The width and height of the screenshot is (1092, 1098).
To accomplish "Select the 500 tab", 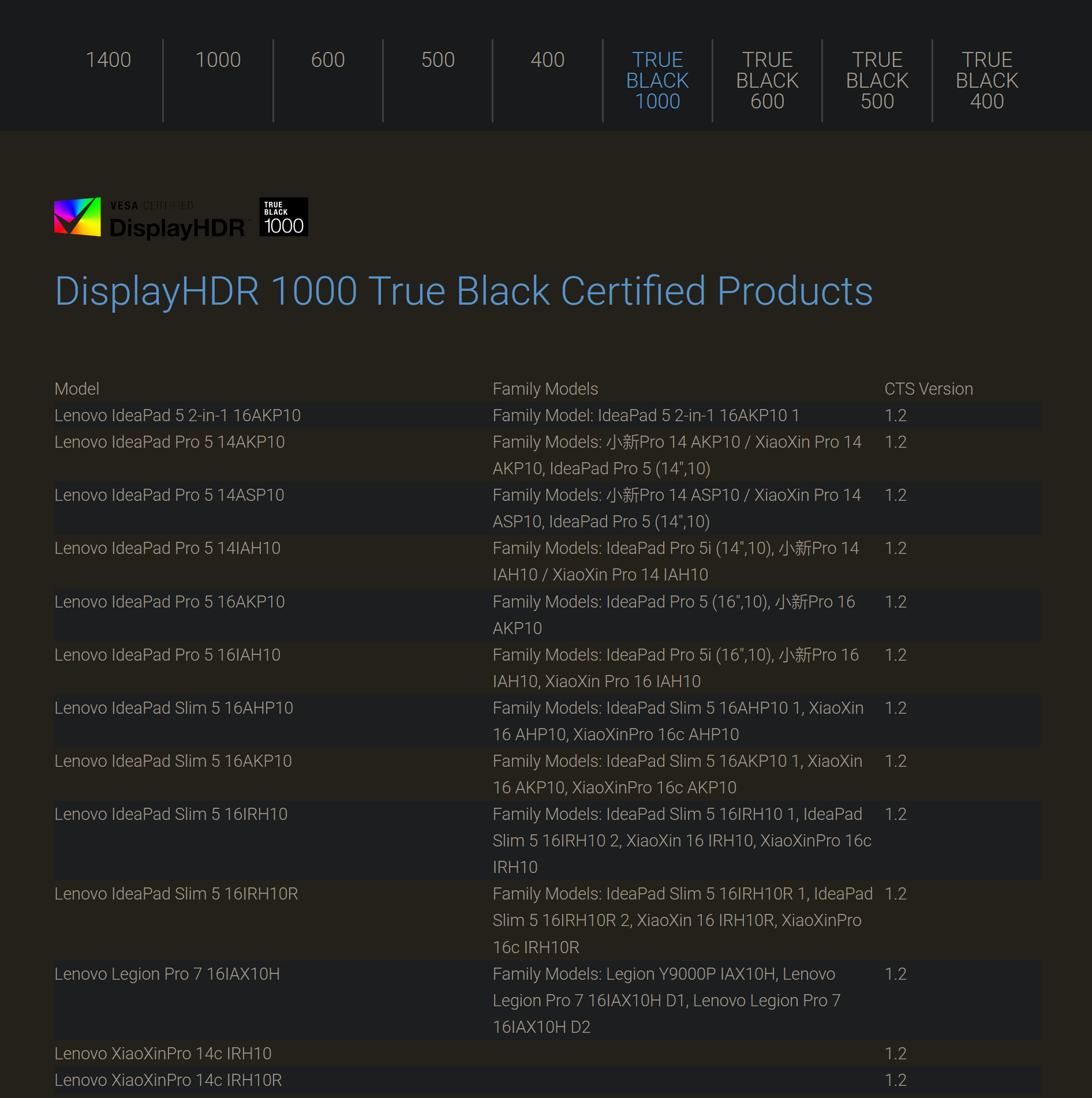I will (437, 59).
